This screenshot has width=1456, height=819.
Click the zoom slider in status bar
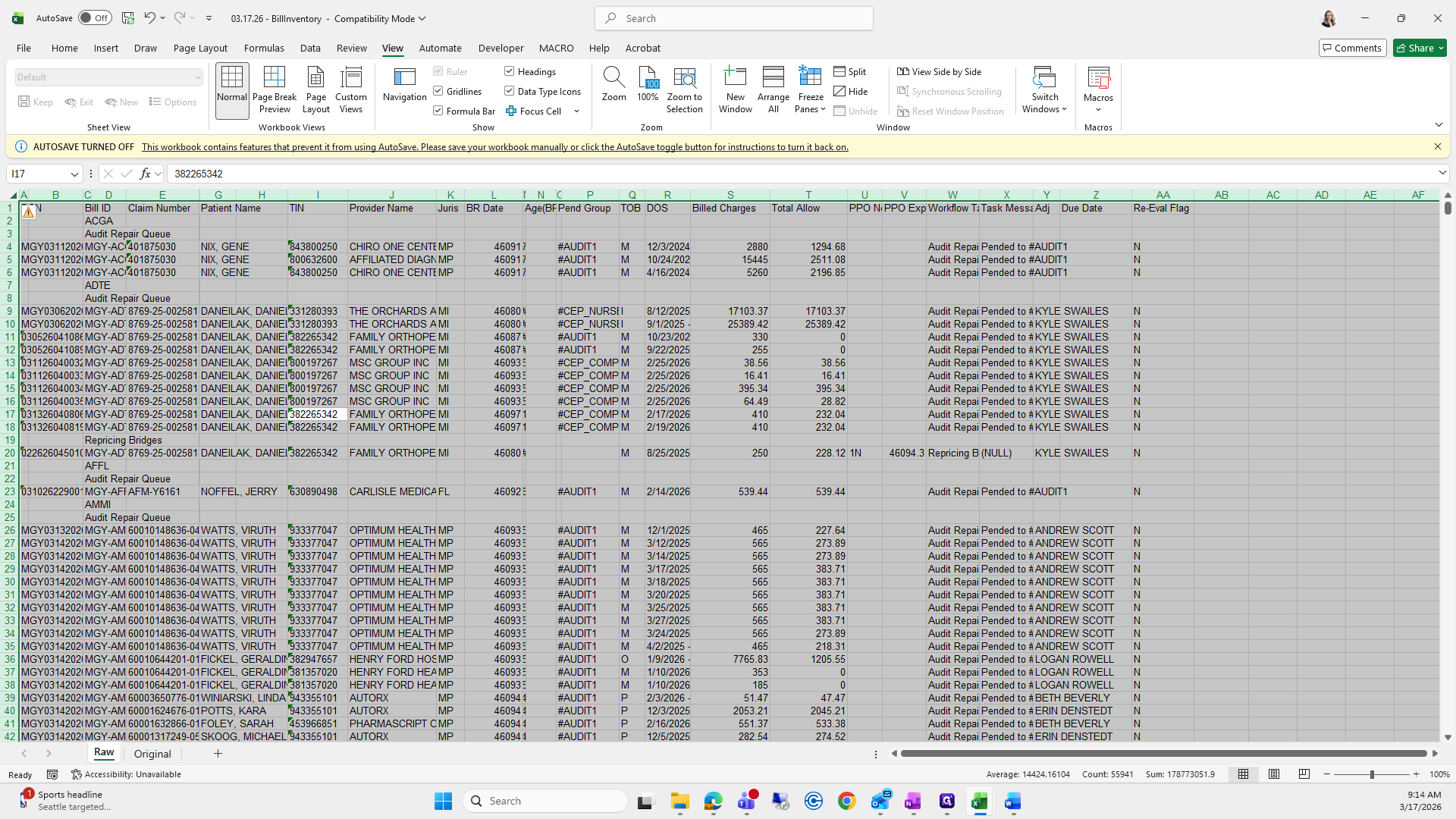click(1371, 774)
